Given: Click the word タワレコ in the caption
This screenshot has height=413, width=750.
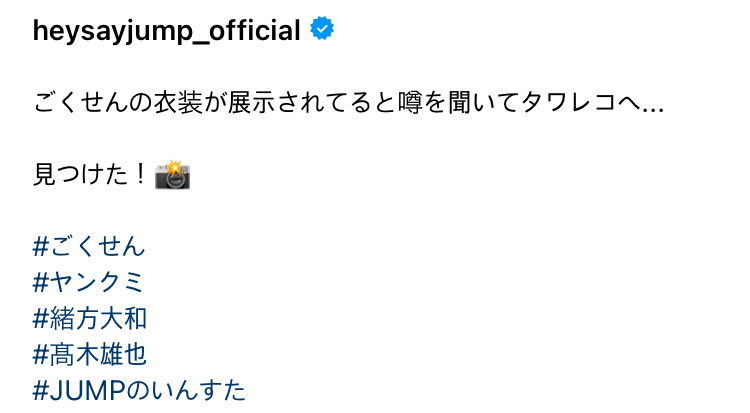Looking at the screenshot, I should [x=569, y=102].
